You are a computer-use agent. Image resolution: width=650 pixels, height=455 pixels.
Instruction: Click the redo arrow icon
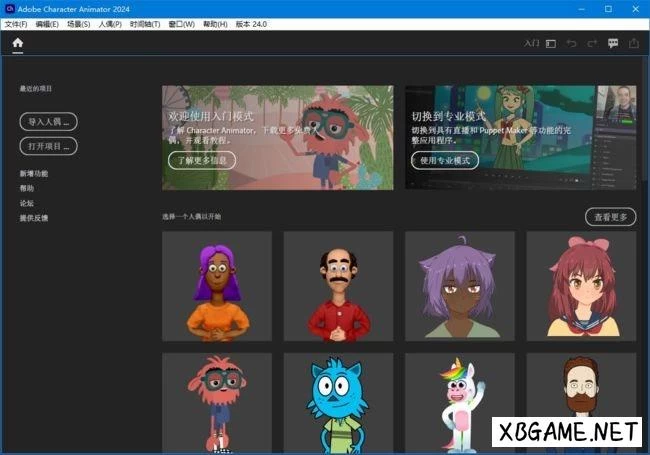pos(592,44)
